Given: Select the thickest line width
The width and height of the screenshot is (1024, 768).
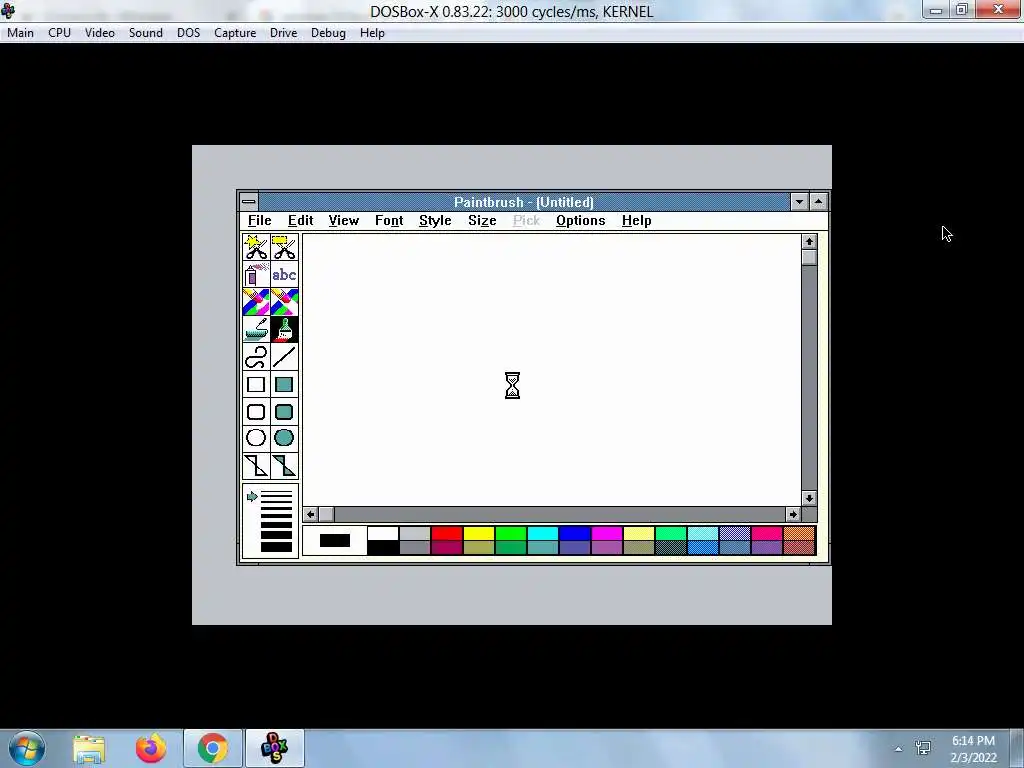Looking at the screenshot, I should [x=276, y=547].
